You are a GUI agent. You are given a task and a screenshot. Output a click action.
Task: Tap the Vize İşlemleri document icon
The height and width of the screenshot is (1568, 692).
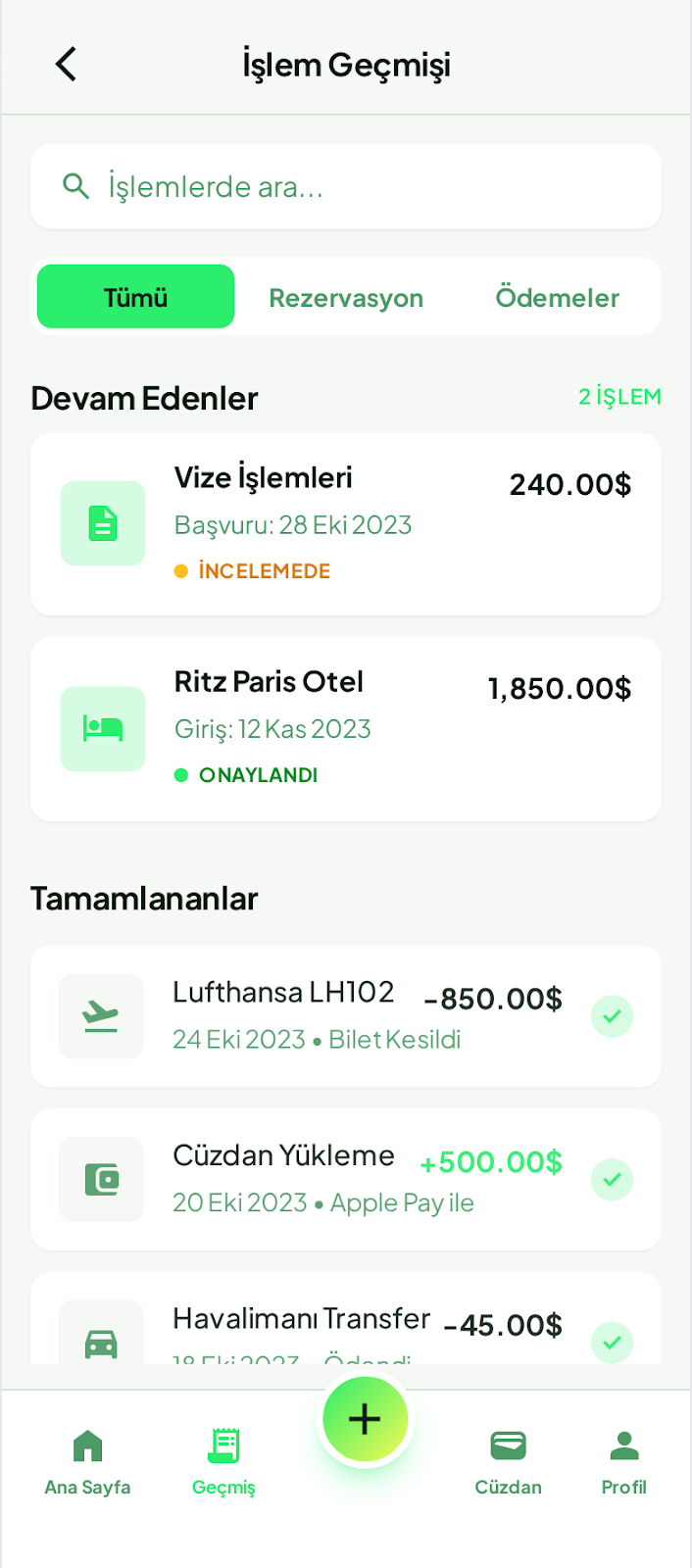point(103,523)
